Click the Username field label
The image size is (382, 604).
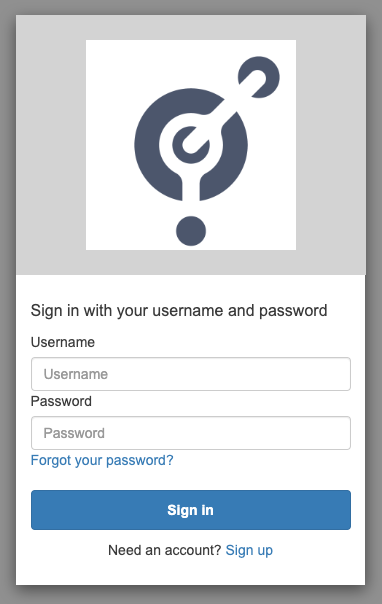click(63, 342)
